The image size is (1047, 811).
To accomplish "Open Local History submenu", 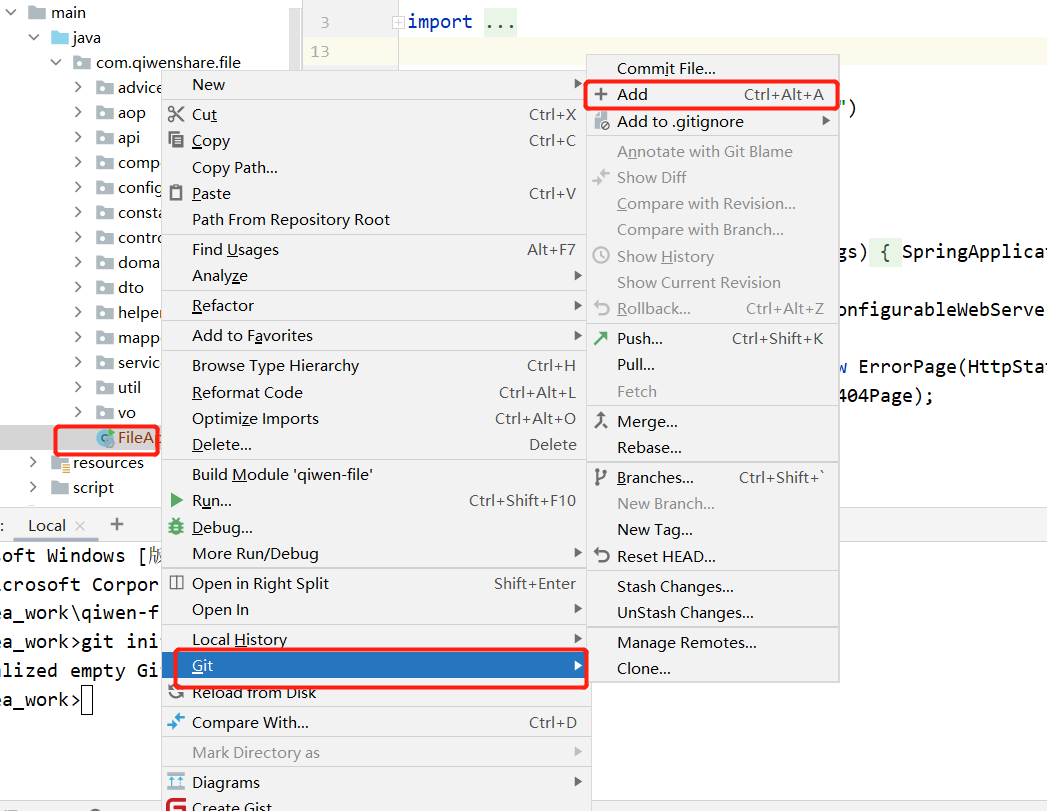I will coord(374,639).
